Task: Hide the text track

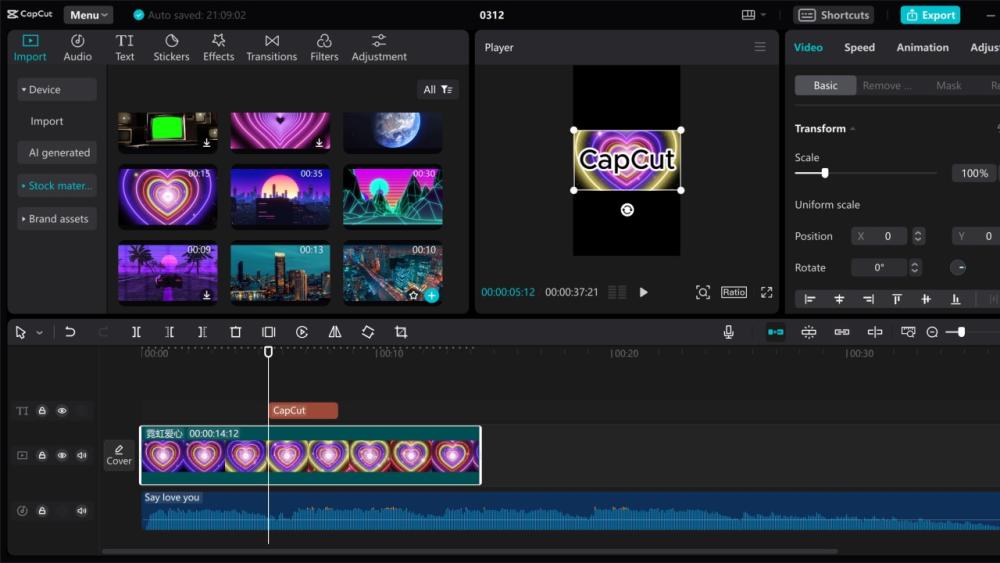Action: point(62,411)
